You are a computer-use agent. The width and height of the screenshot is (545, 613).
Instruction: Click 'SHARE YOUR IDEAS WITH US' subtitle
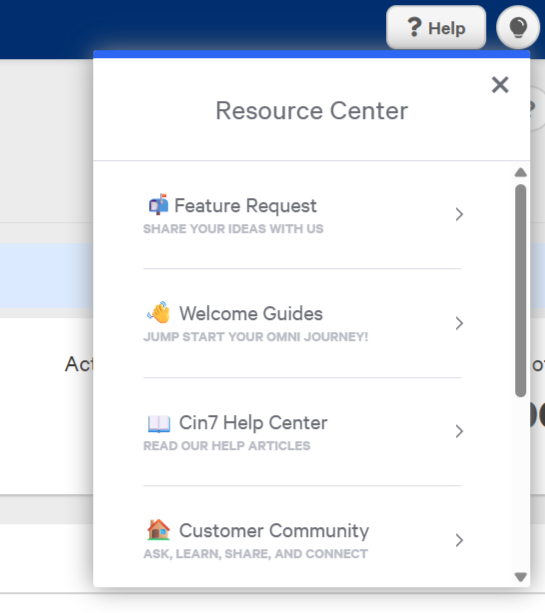pos(233,229)
